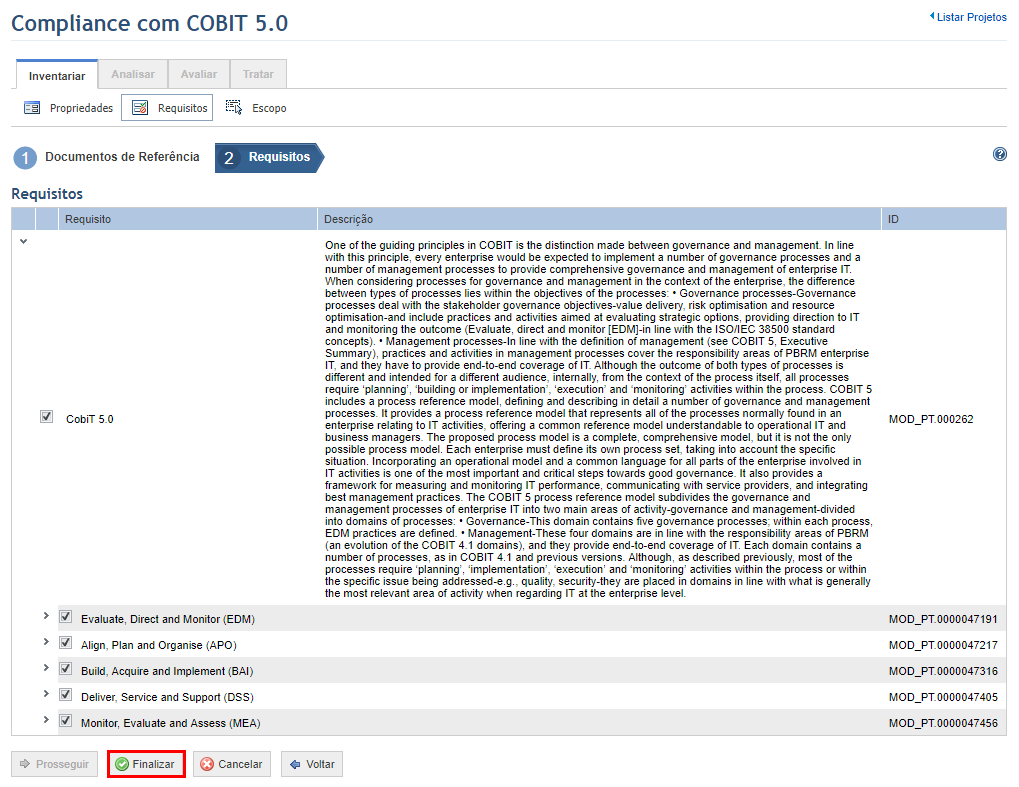The image size is (1019, 787).
Task: Expand Monitor, Evaluate and Assess (MEA) row
Action: pyautogui.click(x=46, y=719)
